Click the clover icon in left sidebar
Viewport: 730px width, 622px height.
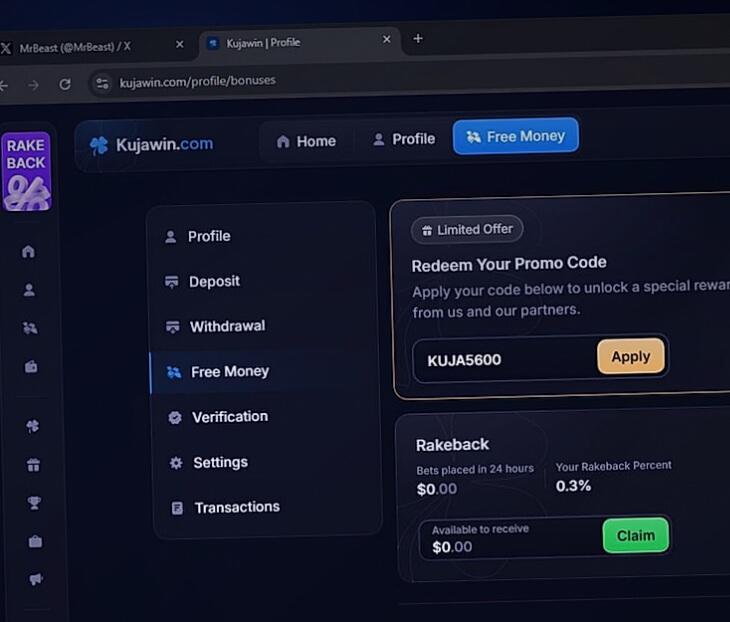[33, 426]
